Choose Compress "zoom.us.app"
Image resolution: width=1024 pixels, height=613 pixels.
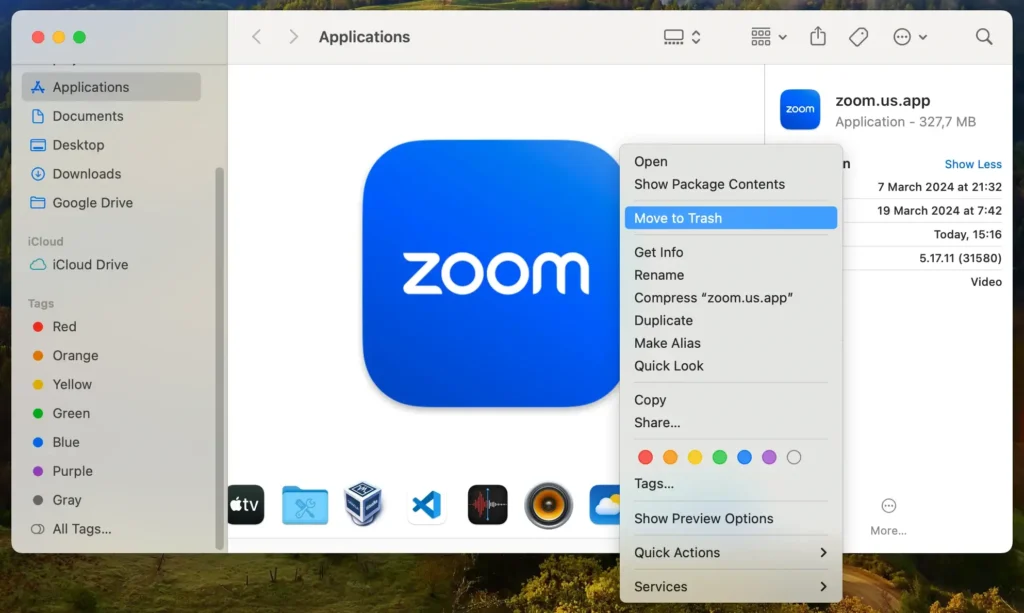tap(731, 298)
